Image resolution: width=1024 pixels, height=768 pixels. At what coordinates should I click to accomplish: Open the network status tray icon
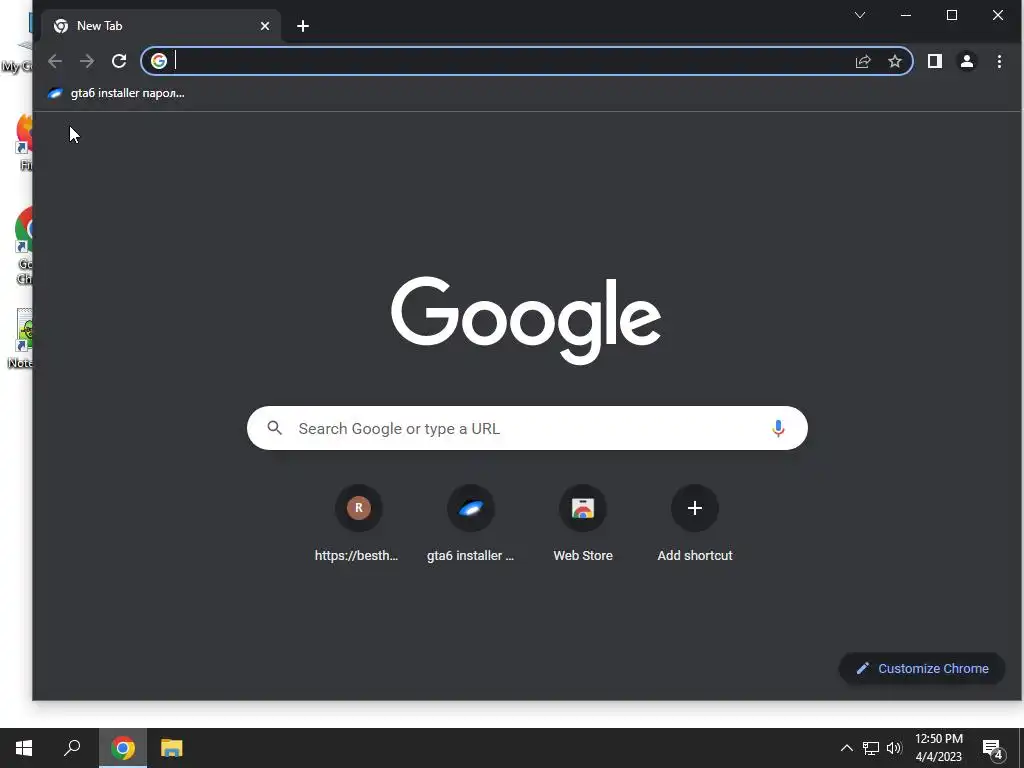pos(871,748)
